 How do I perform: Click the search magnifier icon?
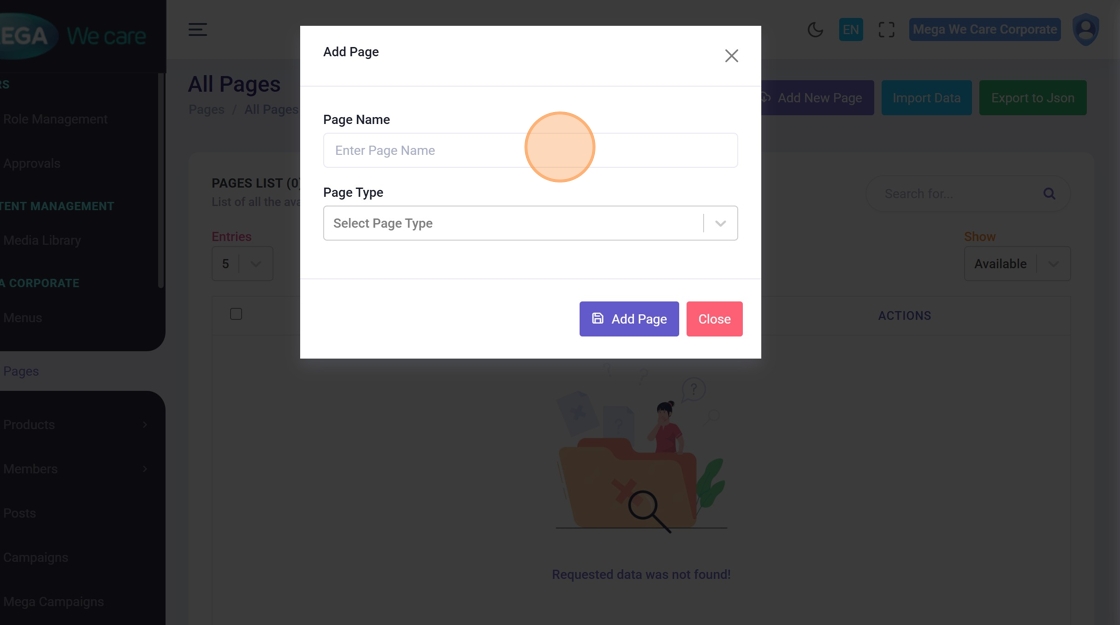click(1049, 194)
